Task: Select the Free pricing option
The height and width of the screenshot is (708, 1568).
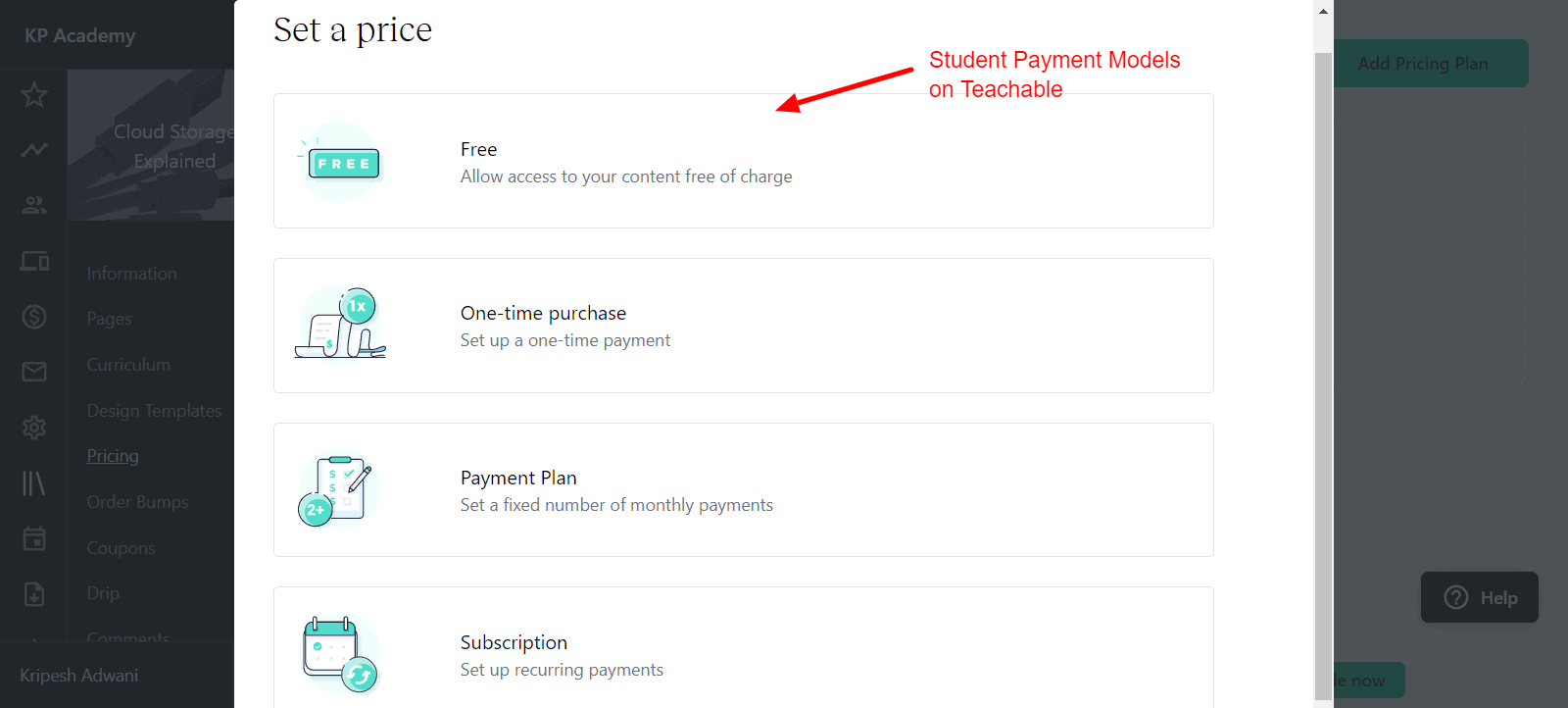Action: coord(743,162)
